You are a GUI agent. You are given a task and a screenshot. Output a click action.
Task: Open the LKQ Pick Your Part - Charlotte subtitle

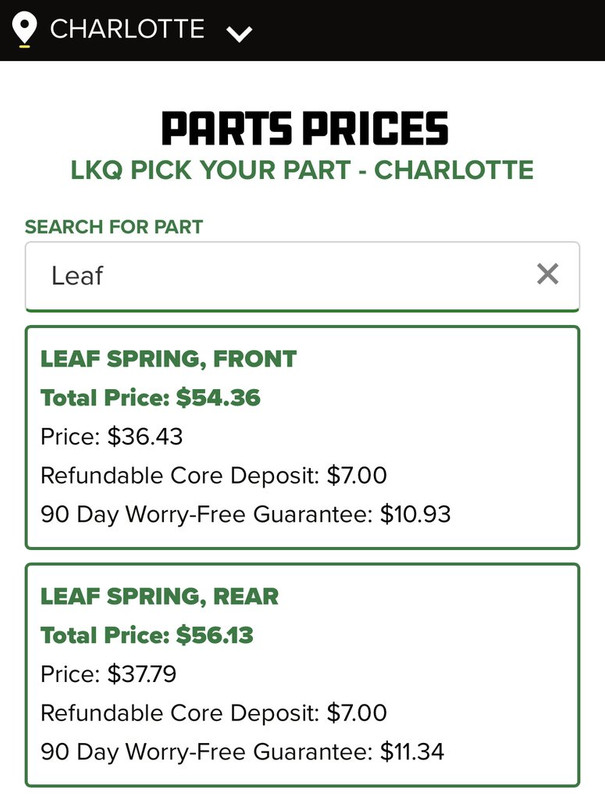302,170
